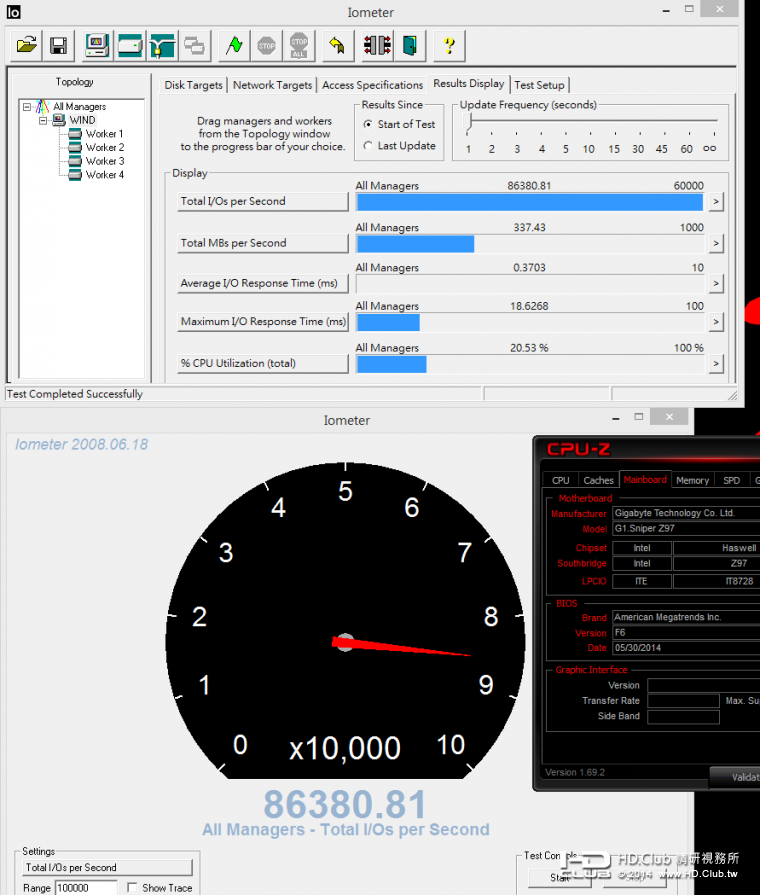Screen dimensions: 760x895
Task: Switch to the Access Specifications tab
Action: (372, 86)
